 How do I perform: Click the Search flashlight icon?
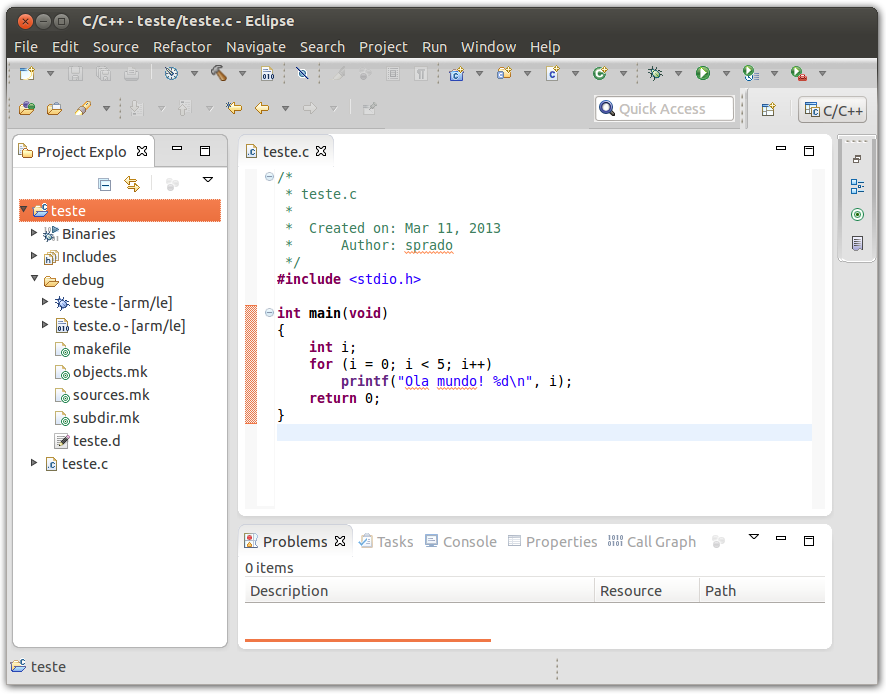click(83, 108)
